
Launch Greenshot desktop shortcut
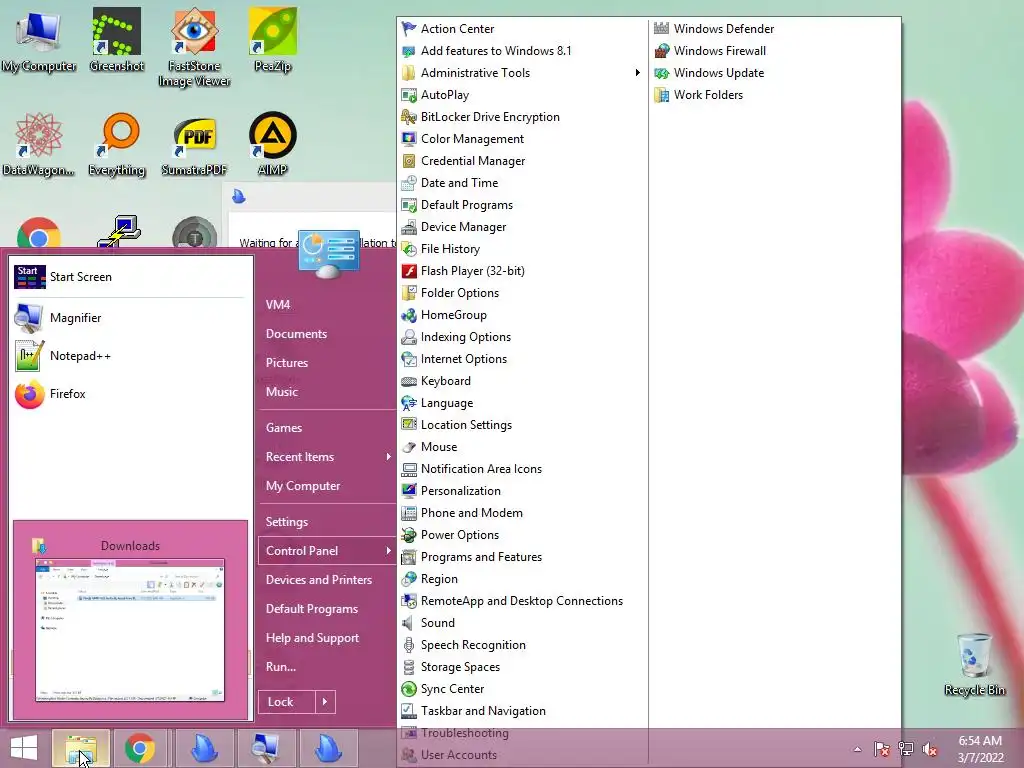pos(116,39)
